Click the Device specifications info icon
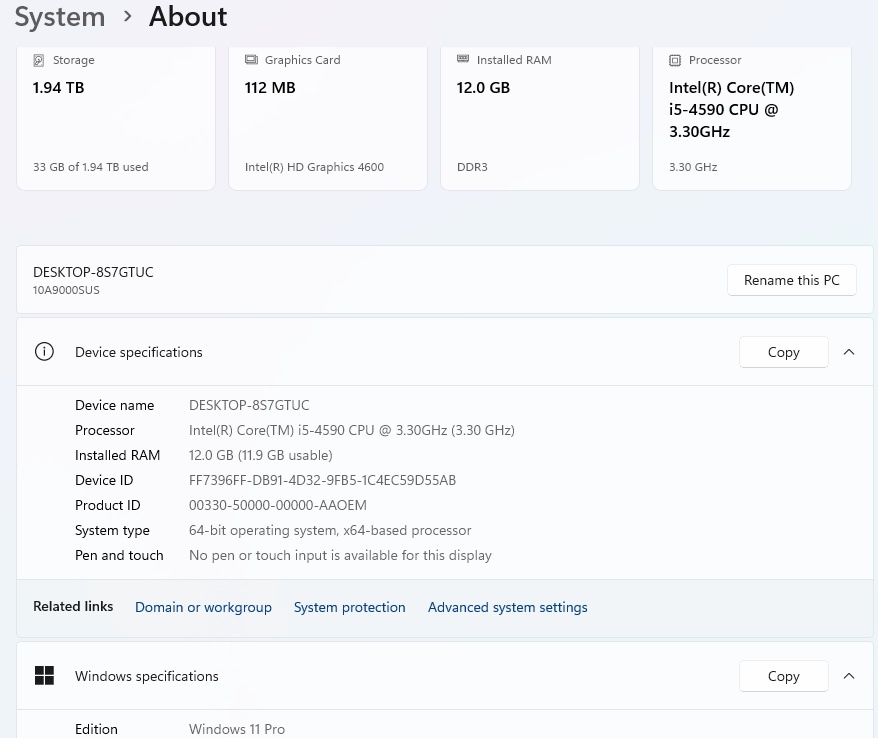This screenshot has width=881, height=738. [44, 352]
